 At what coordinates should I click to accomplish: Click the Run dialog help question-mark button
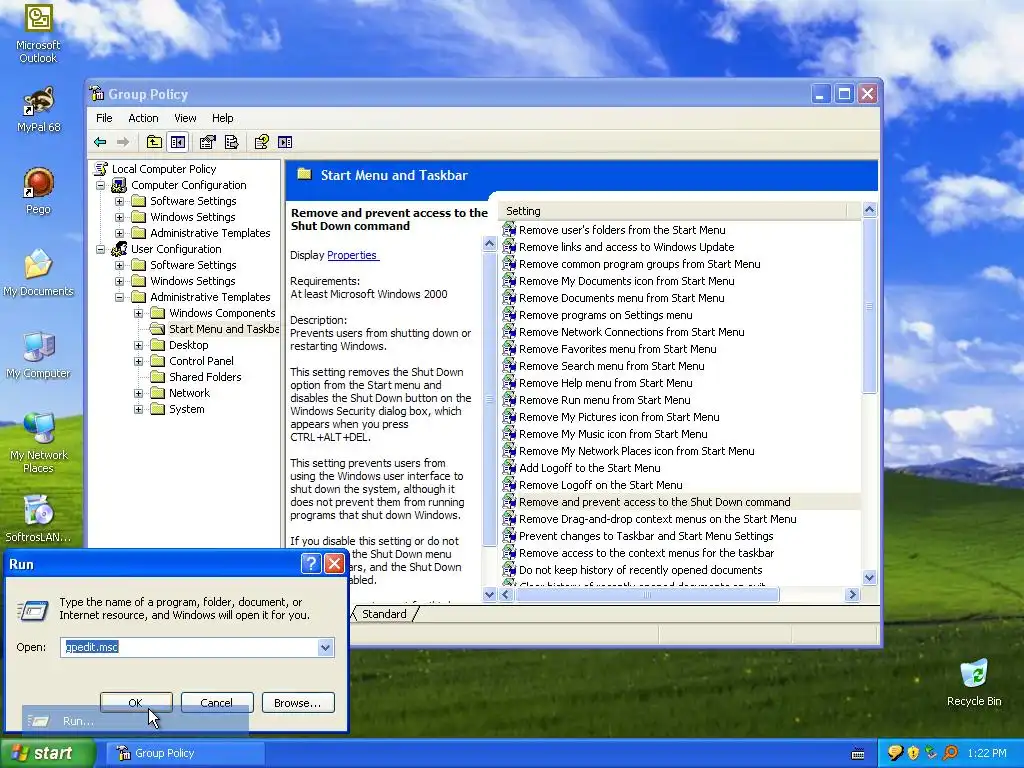click(x=311, y=564)
